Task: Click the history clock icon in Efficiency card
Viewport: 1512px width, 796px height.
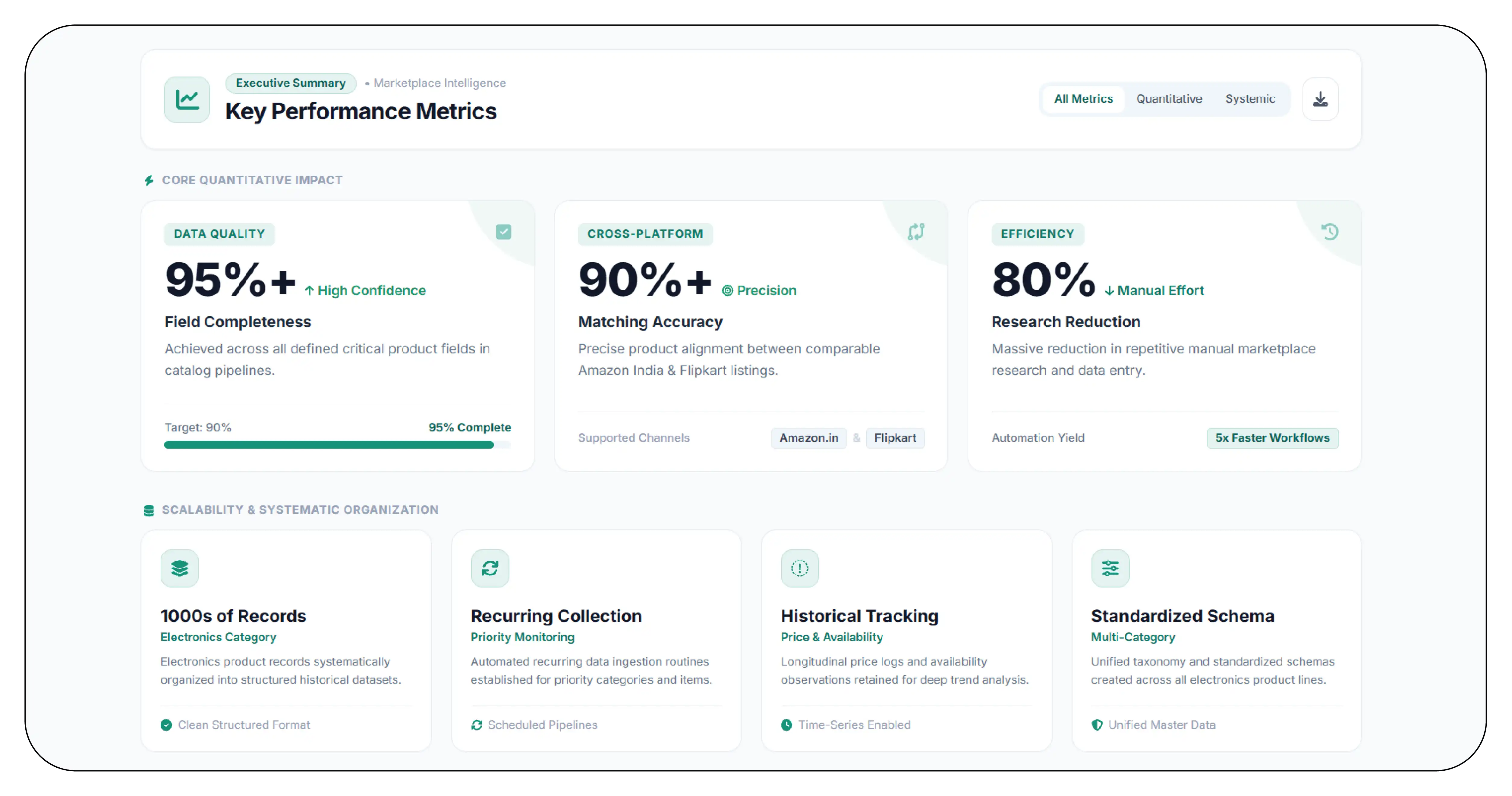Action: pos(1330,232)
